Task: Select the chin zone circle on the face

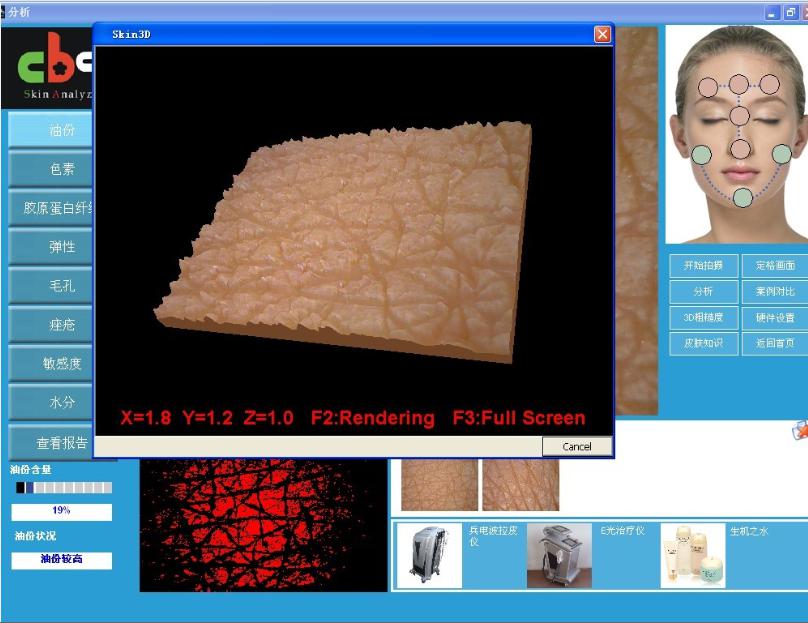Action: (x=742, y=197)
